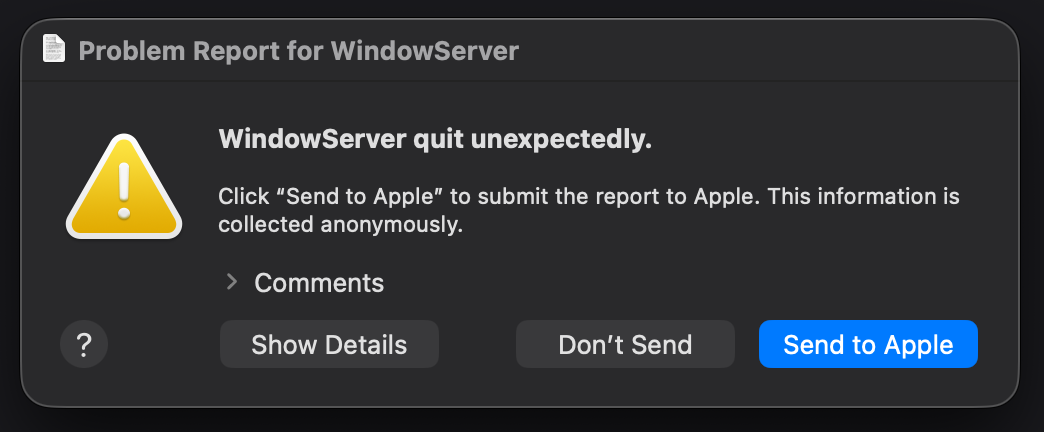
Task: Click the word "WindowServer" in the bold heading
Action: click(311, 140)
